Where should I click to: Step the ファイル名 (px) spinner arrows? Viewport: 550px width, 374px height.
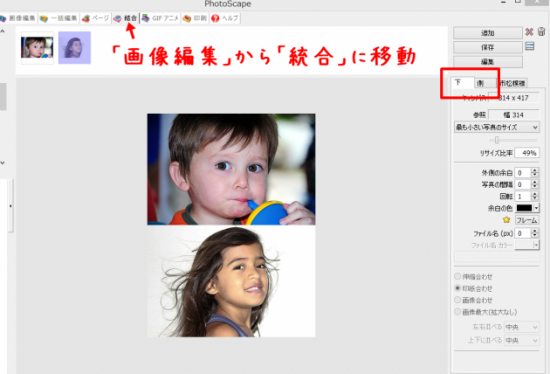(535, 233)
